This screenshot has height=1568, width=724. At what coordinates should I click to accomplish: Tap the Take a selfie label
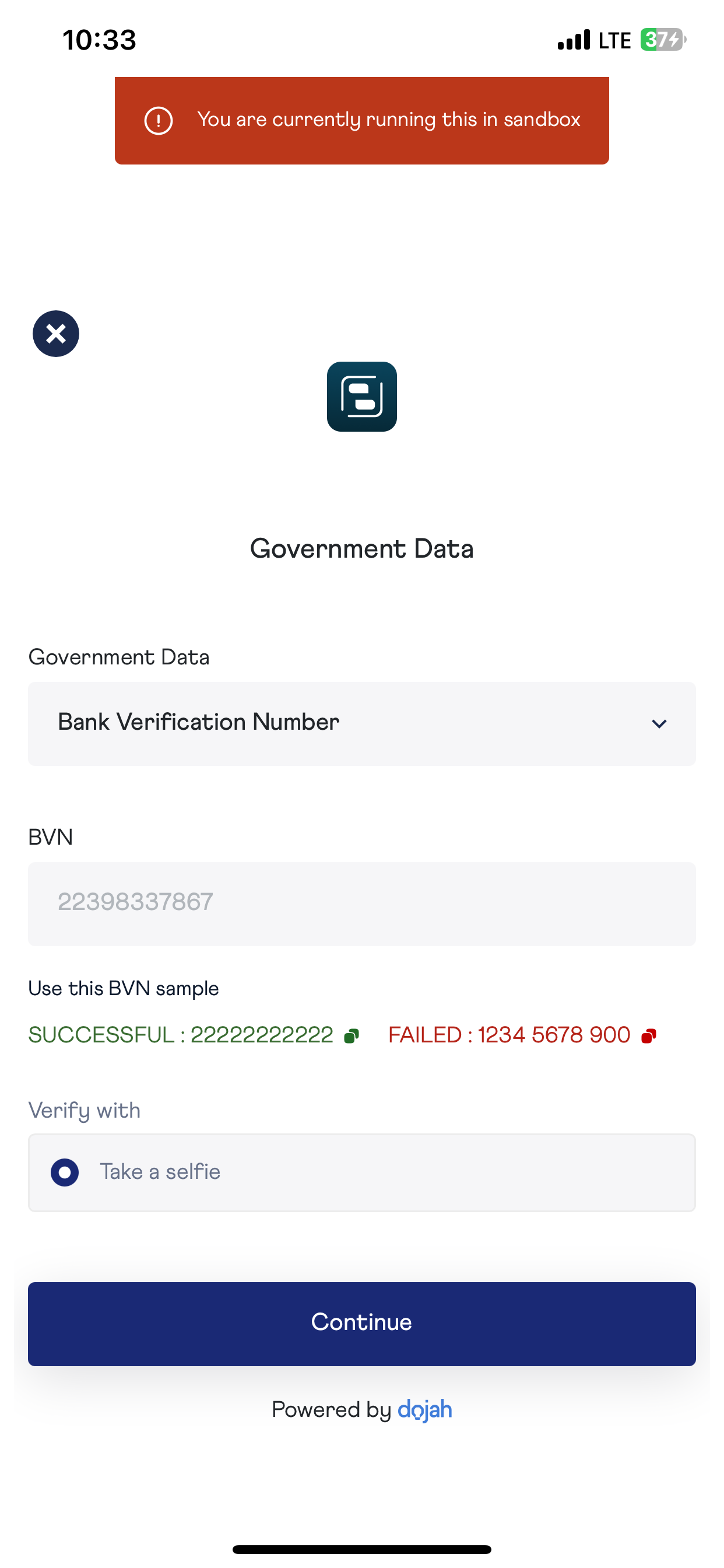[160, 1172]
